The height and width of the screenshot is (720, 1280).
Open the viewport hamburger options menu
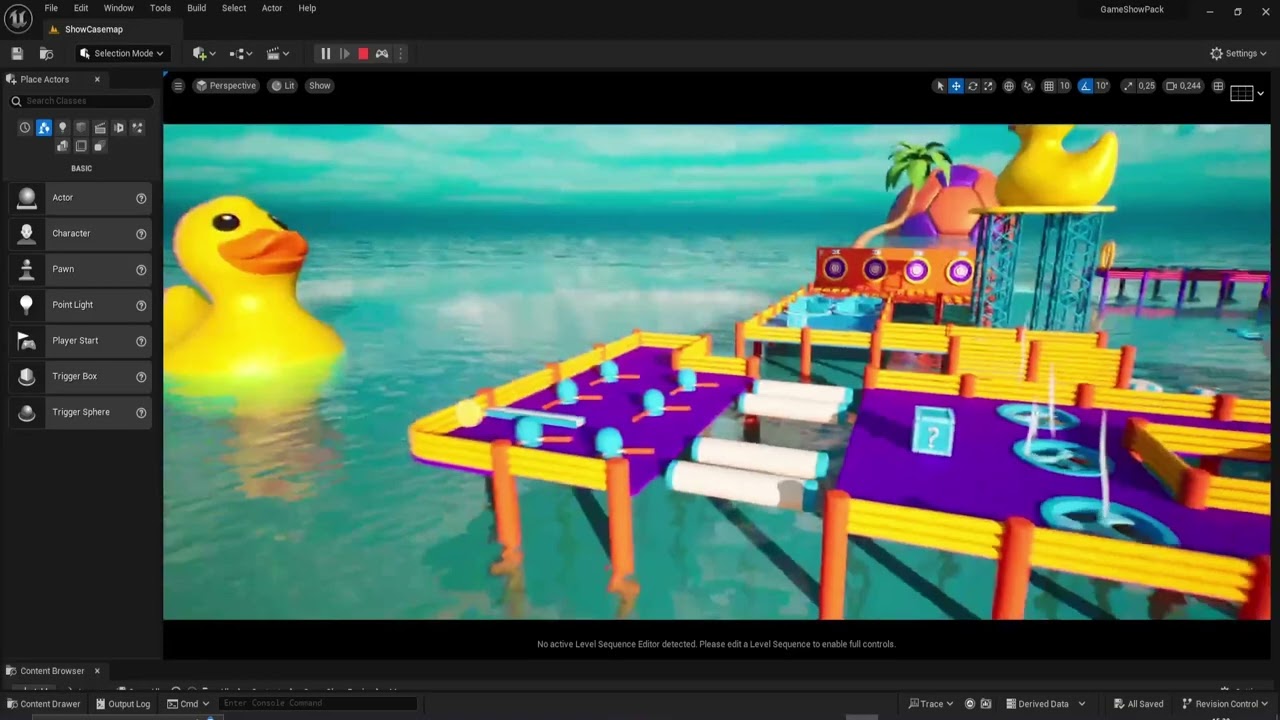click(178, 86)
